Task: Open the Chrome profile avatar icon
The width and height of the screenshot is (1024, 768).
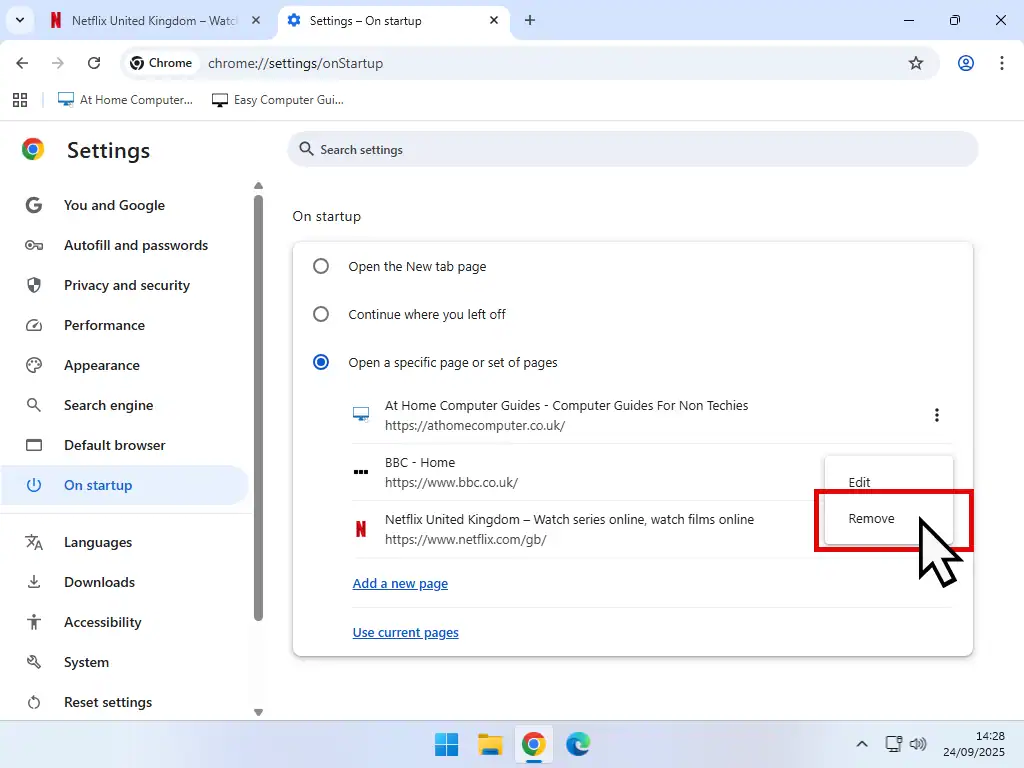Action: click(965, 63)
